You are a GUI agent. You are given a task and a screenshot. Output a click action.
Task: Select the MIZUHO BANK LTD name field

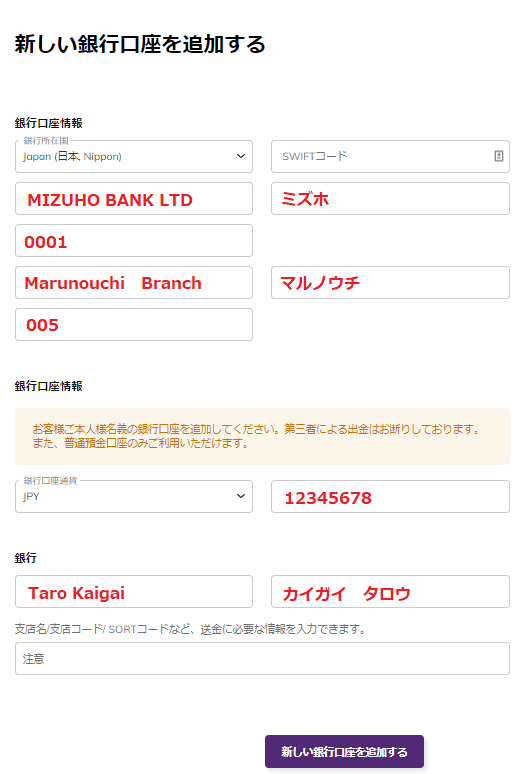[134, 198]
